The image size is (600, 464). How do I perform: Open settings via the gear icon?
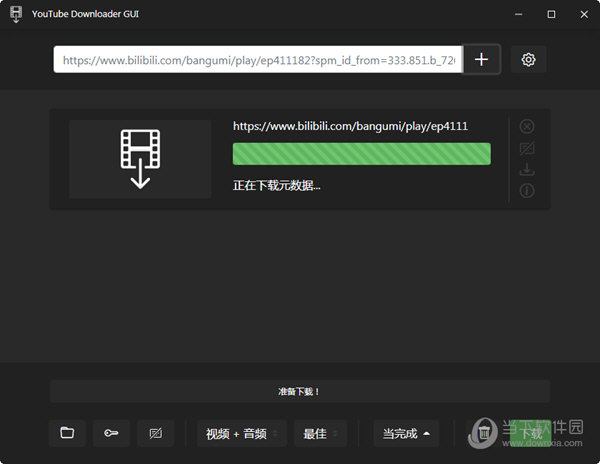coord(528,59)
